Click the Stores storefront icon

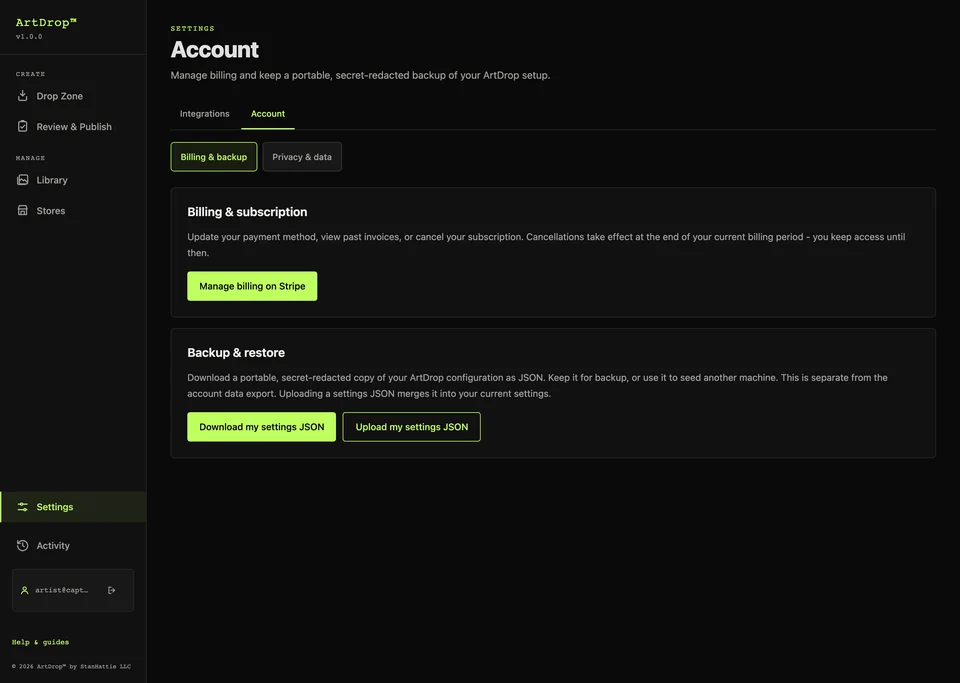(23, 210)
